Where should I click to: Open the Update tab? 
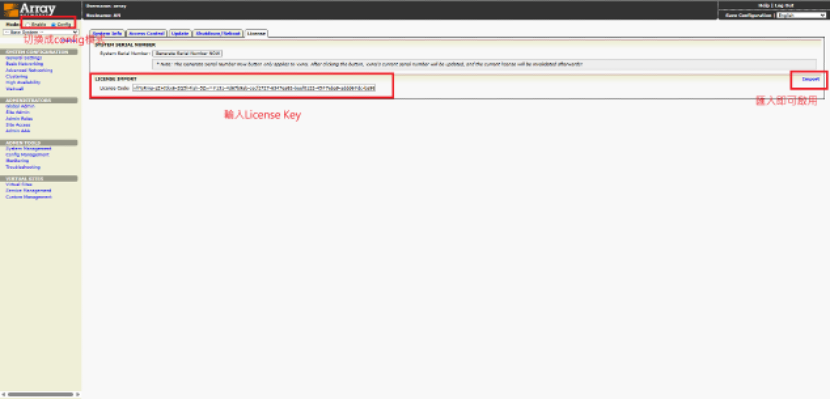(x=180, y=33)
